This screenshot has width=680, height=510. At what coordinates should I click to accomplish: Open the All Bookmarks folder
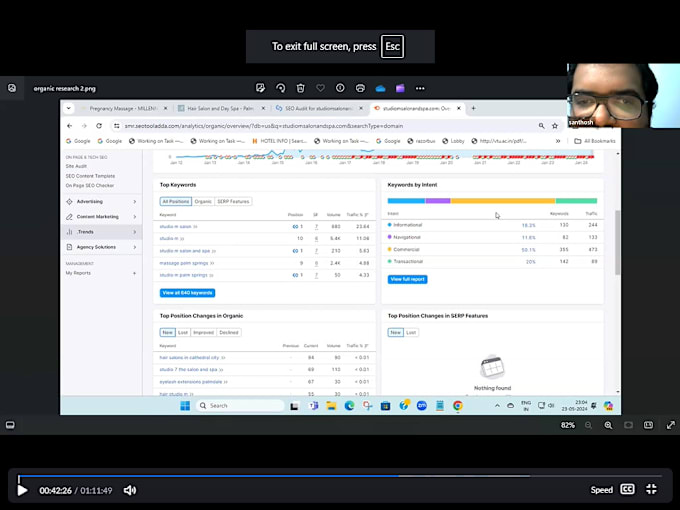pos(595,141)
